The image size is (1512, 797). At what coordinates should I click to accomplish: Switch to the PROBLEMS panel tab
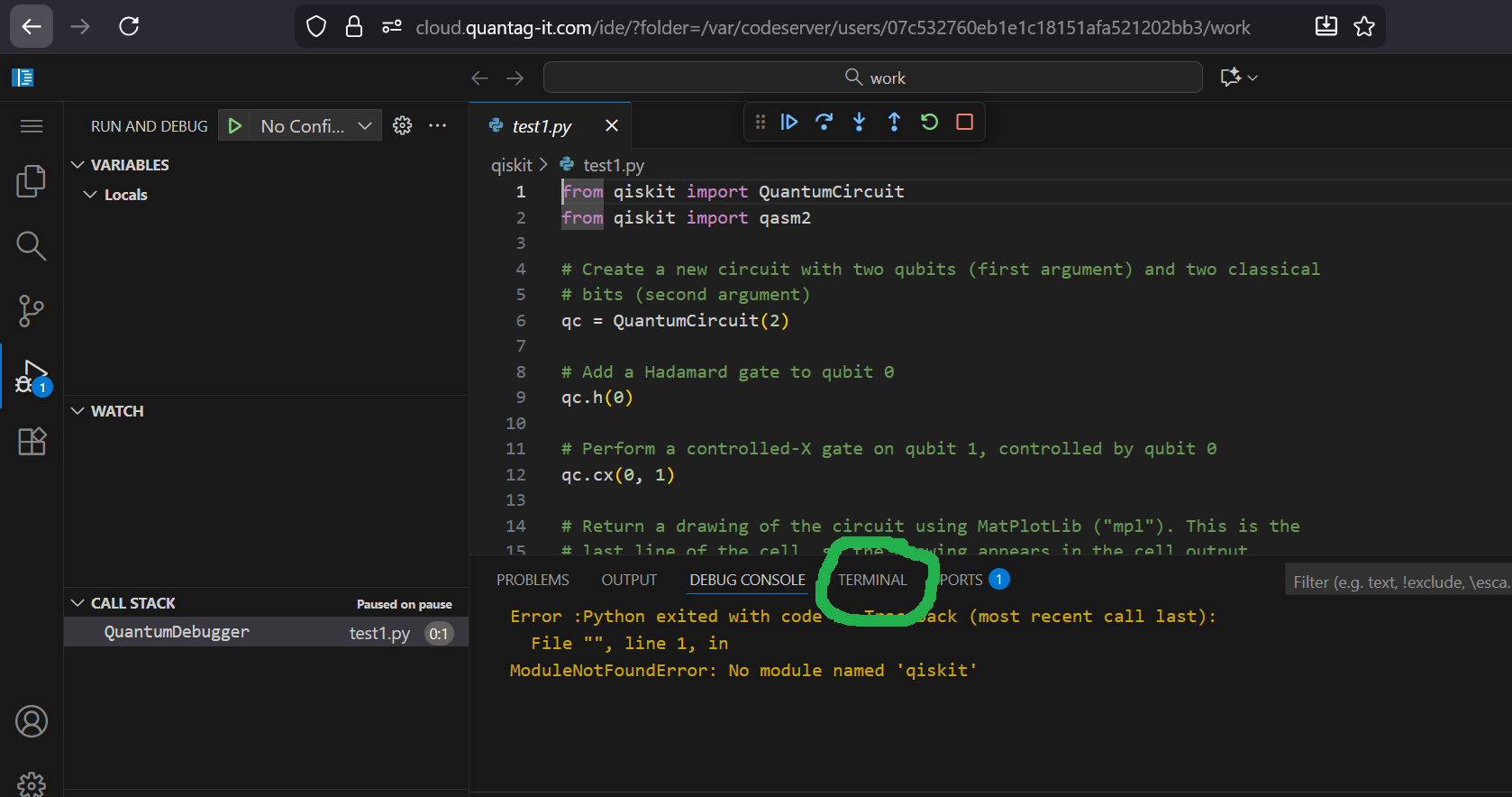[x=533, y=580]
